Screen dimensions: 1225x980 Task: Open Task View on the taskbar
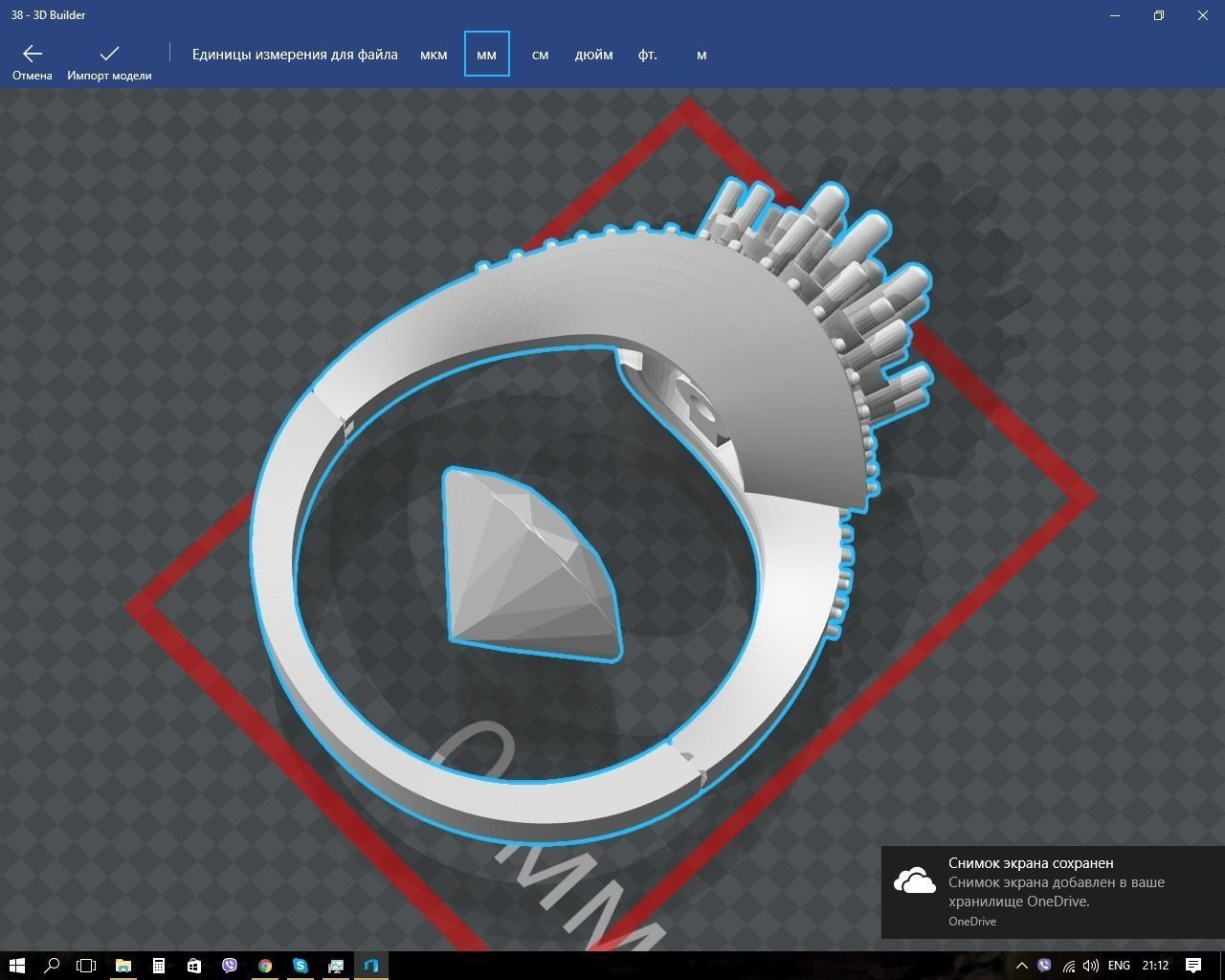[86, 966]
